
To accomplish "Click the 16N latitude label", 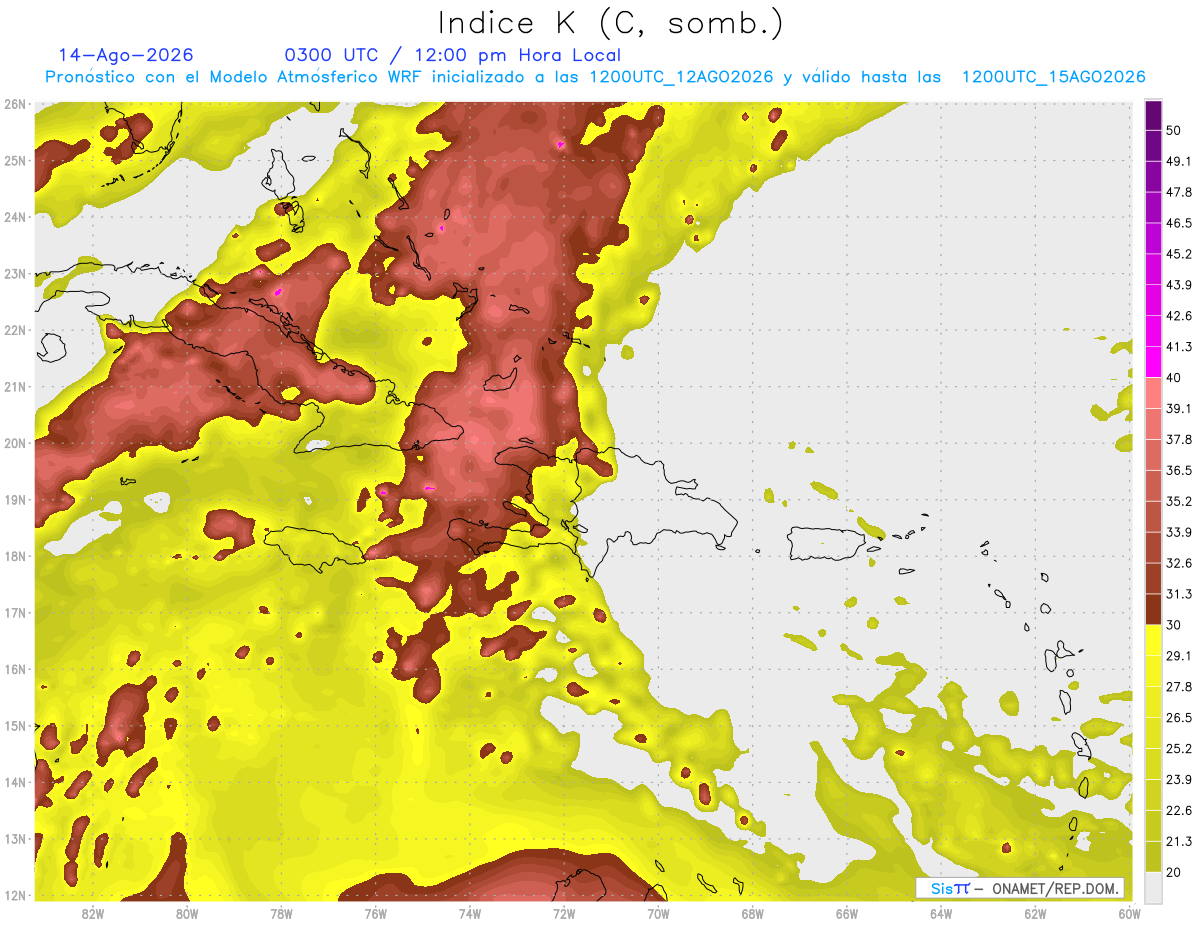I will tap(14, 669).
